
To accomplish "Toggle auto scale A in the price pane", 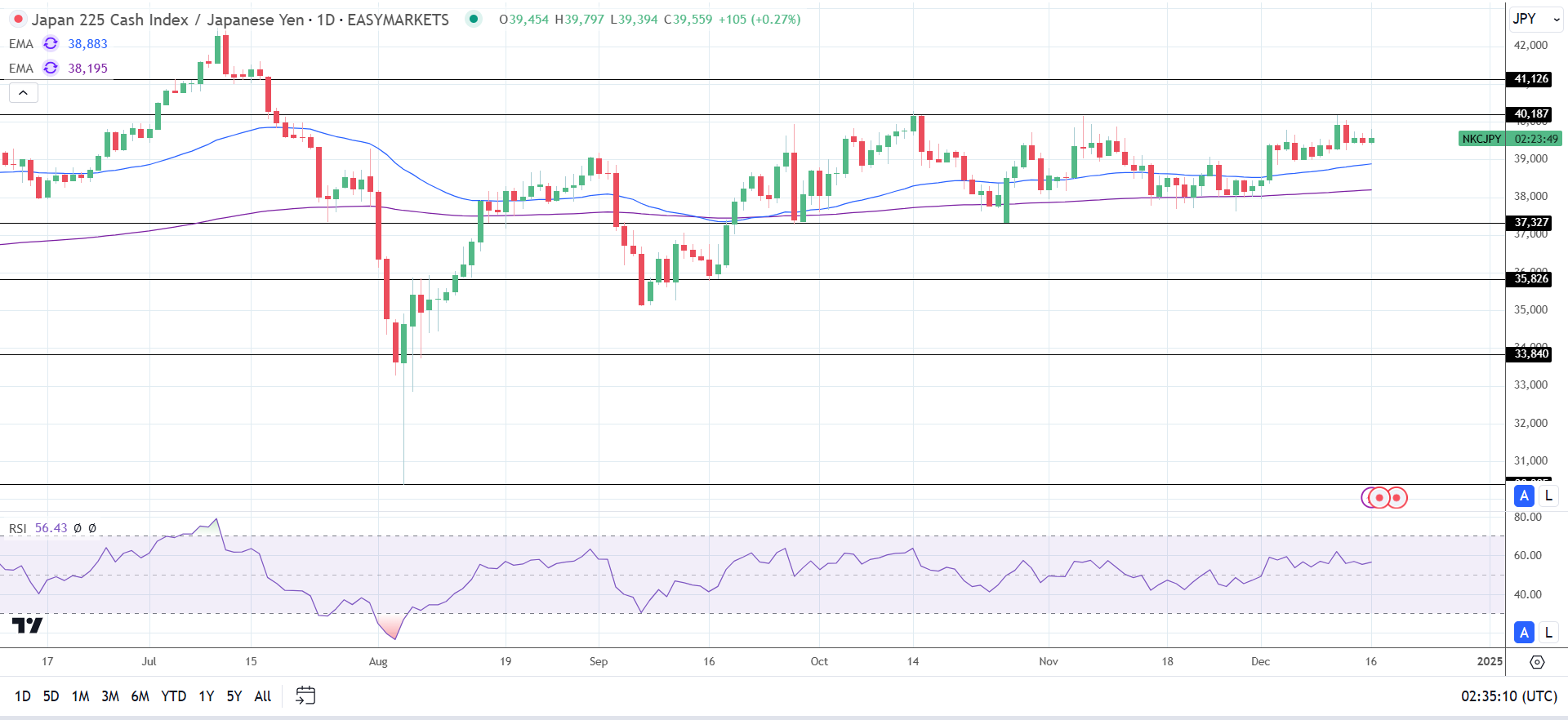I will pyautogui.click(x=1524, y=496).
